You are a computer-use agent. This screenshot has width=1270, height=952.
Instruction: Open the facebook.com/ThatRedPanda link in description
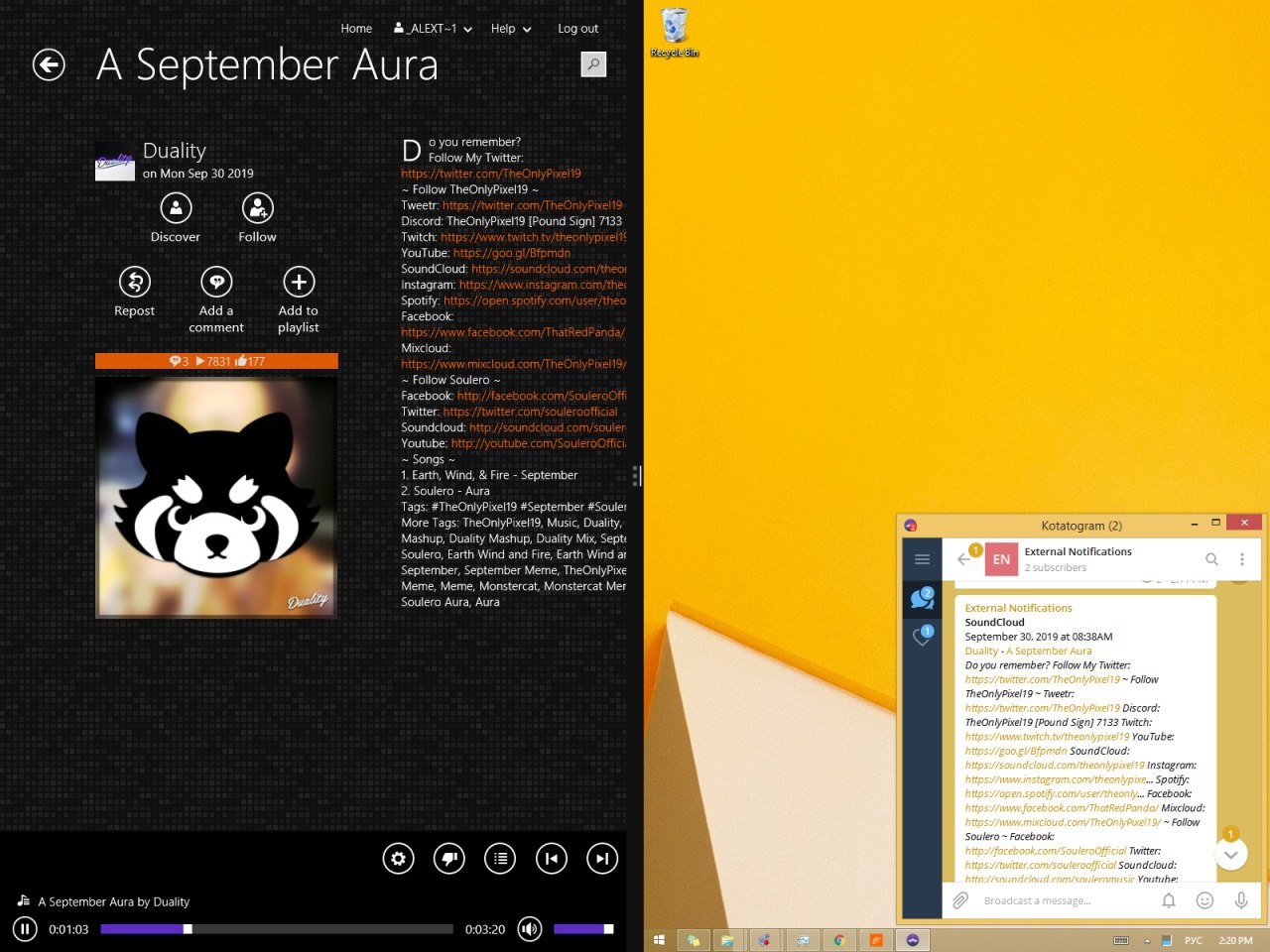(x=513, y=332)
